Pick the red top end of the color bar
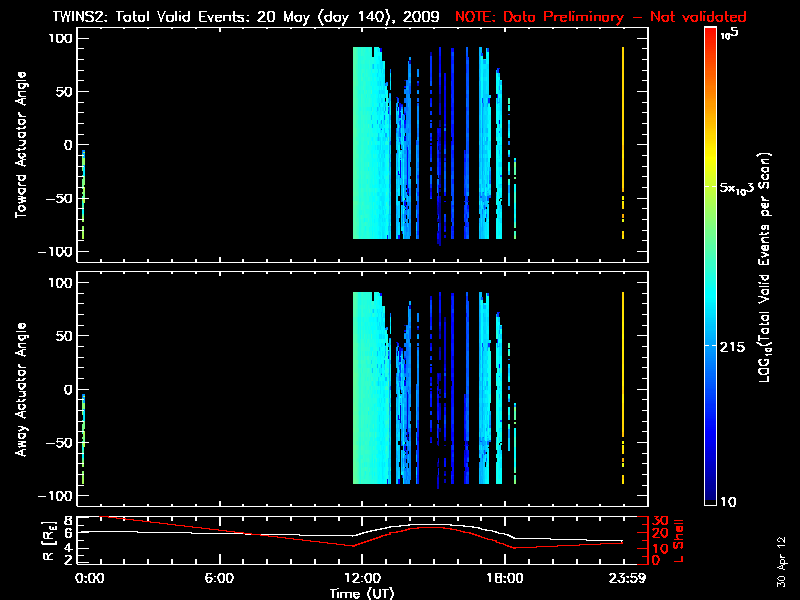800x600 pixels. pos(710,34)
